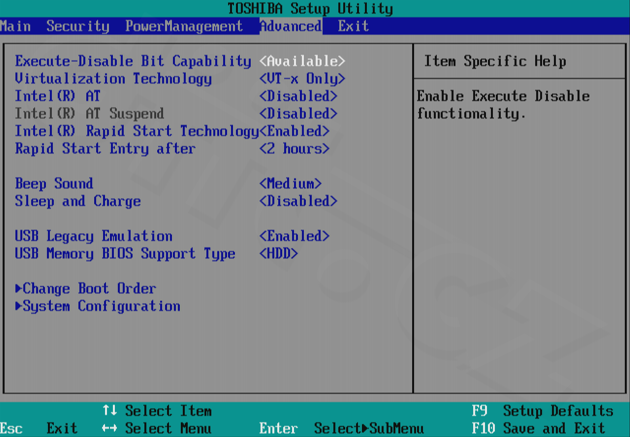Select the Sleep and Charge label
The height and width of the screenshot is (437, 630).
[78, 201]
